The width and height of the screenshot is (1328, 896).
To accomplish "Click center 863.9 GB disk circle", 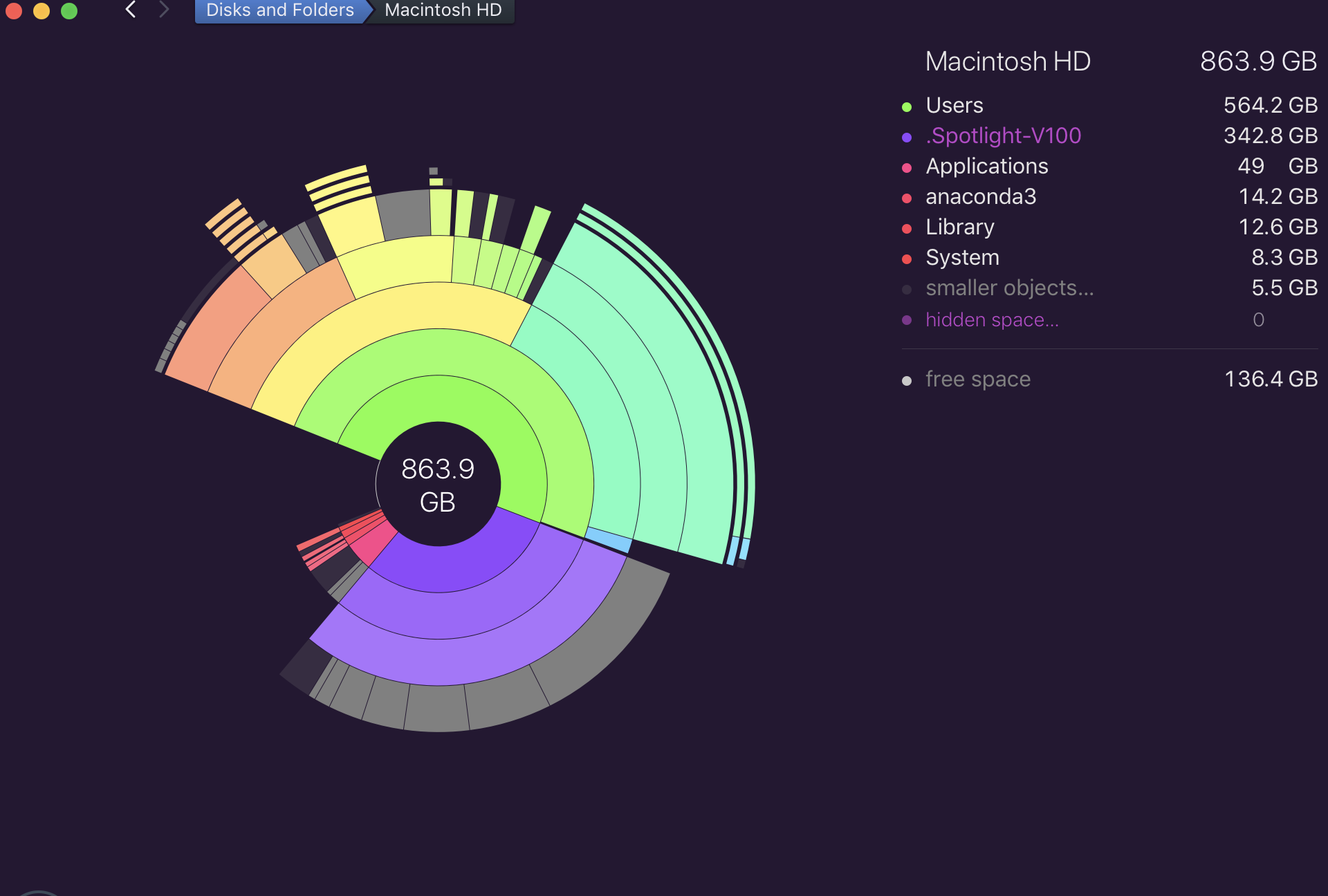I will pyautogui.click(x=438, y=484).
